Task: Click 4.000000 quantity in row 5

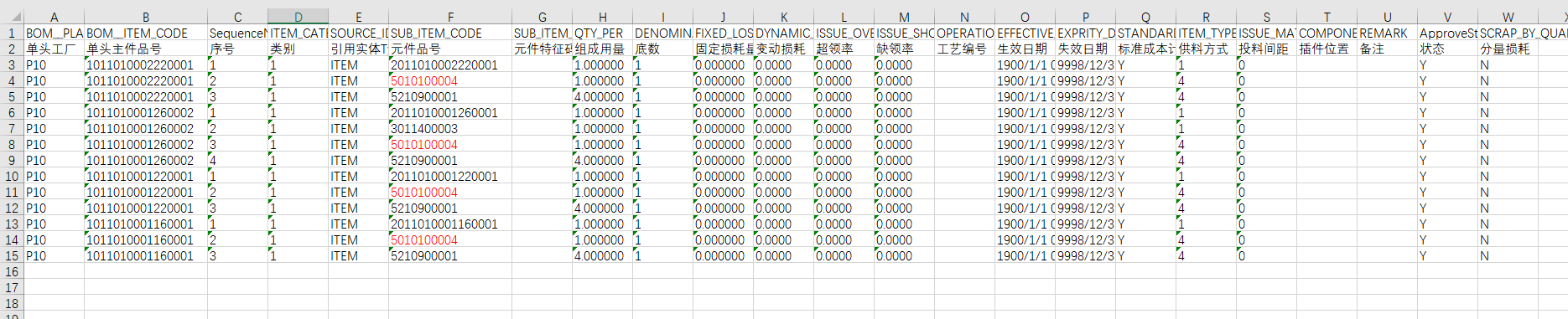Action: click(x=602, y=96)
